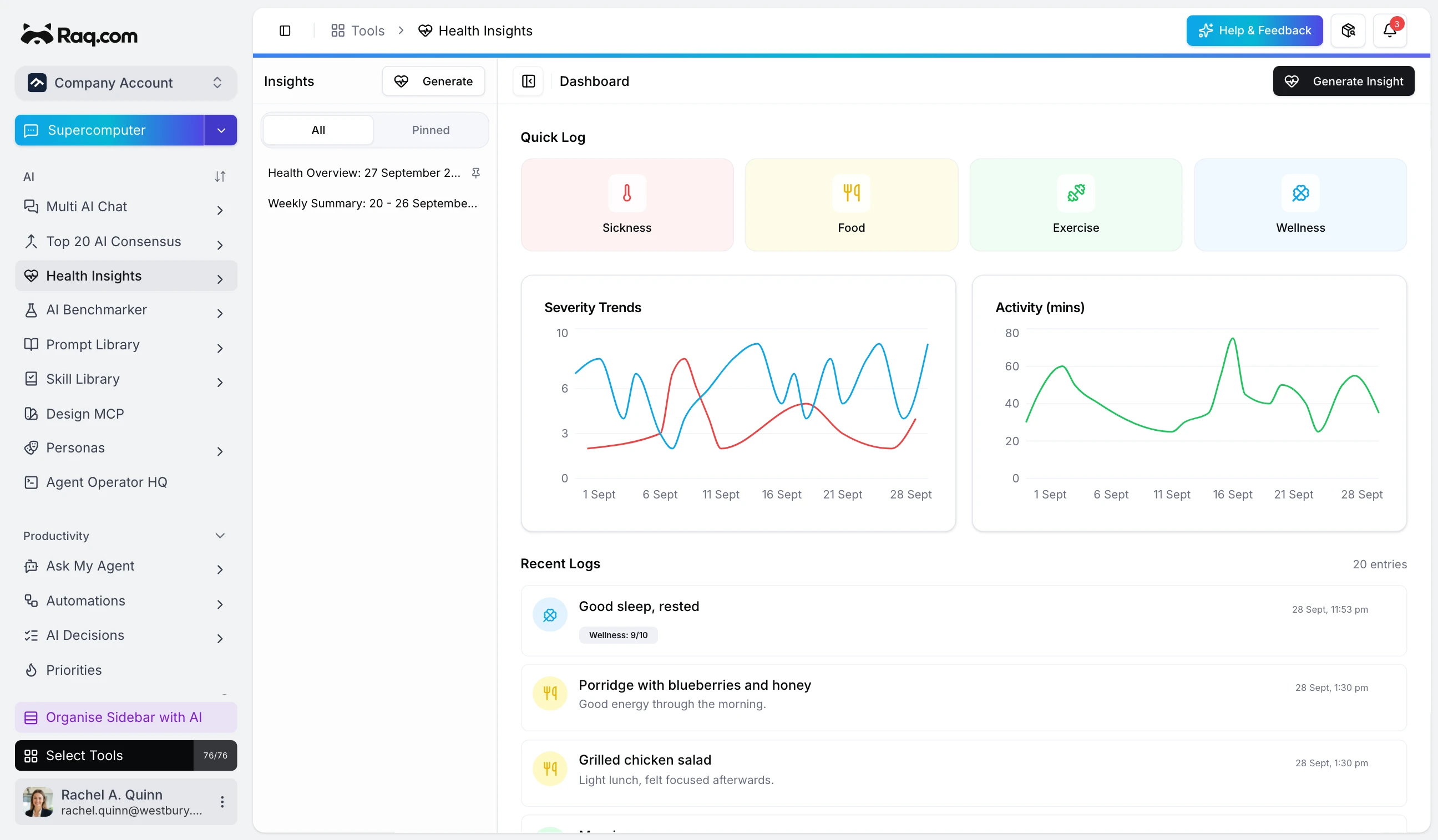This screenshot has width=1438, height=840.
Task: Click the Raq.com raccoon logo
Action: click(x=79, y=35)
